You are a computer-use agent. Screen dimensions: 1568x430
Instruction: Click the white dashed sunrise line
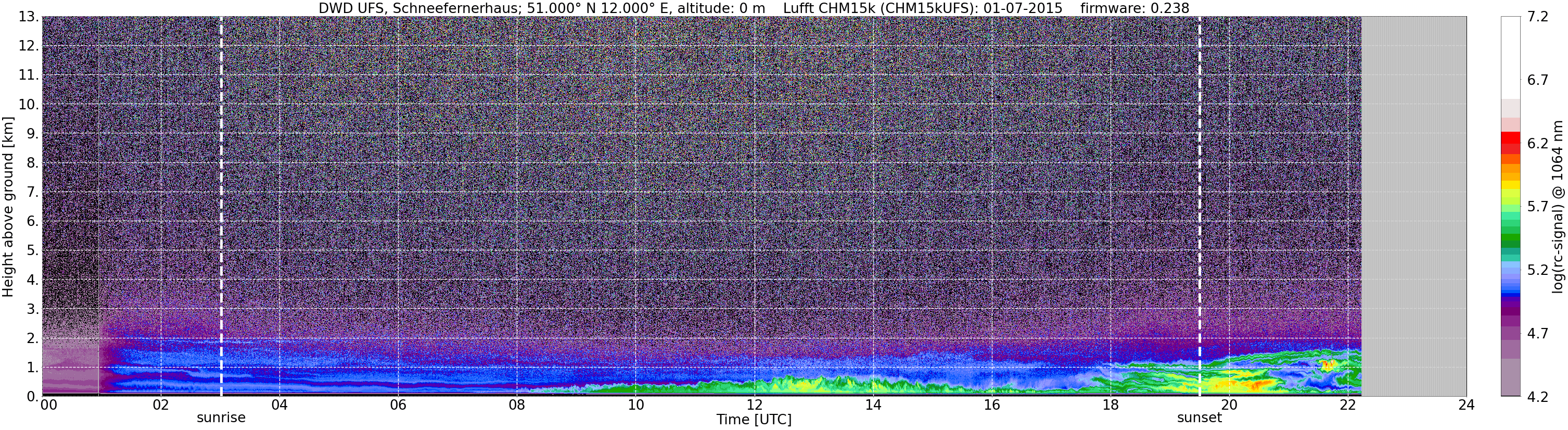(x=221, y=207)
